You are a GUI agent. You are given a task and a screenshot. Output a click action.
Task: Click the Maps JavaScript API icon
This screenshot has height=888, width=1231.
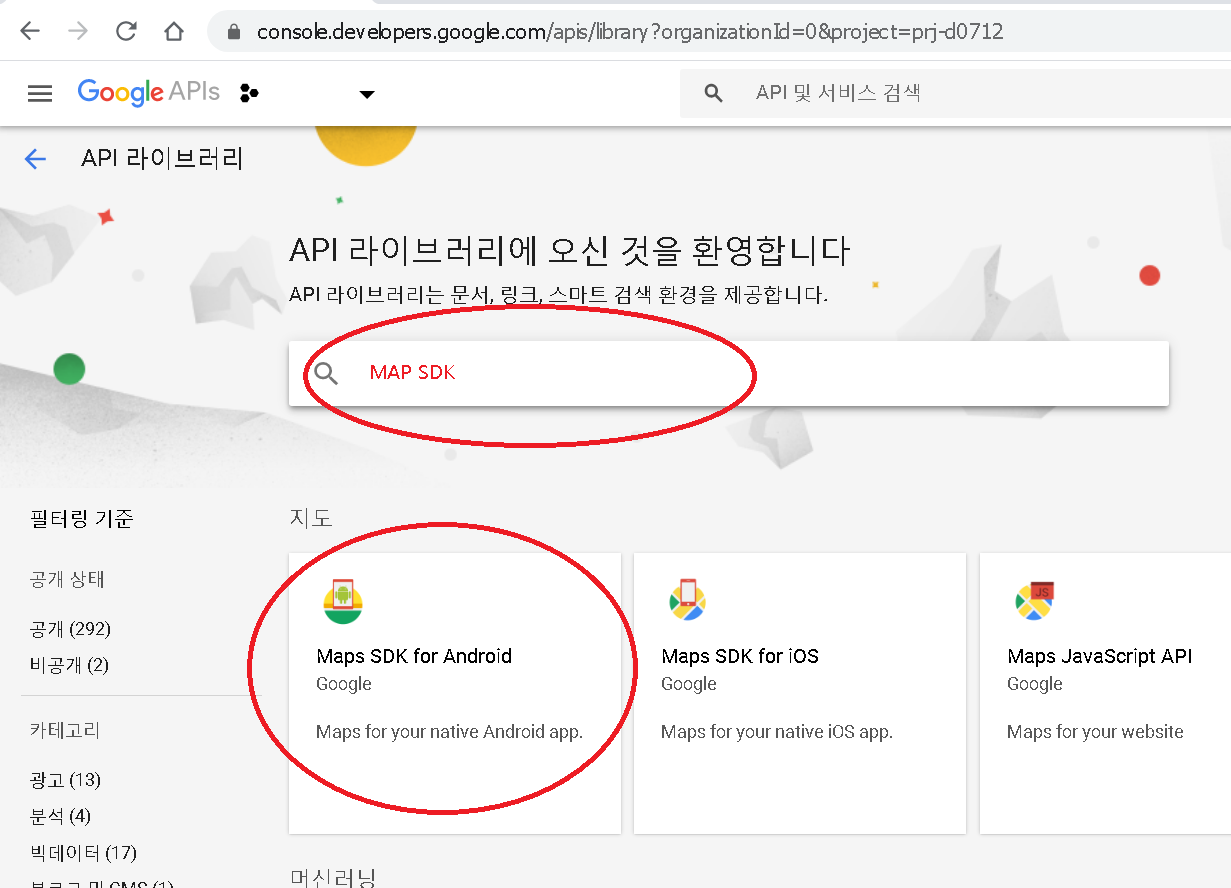point(1034,599)
